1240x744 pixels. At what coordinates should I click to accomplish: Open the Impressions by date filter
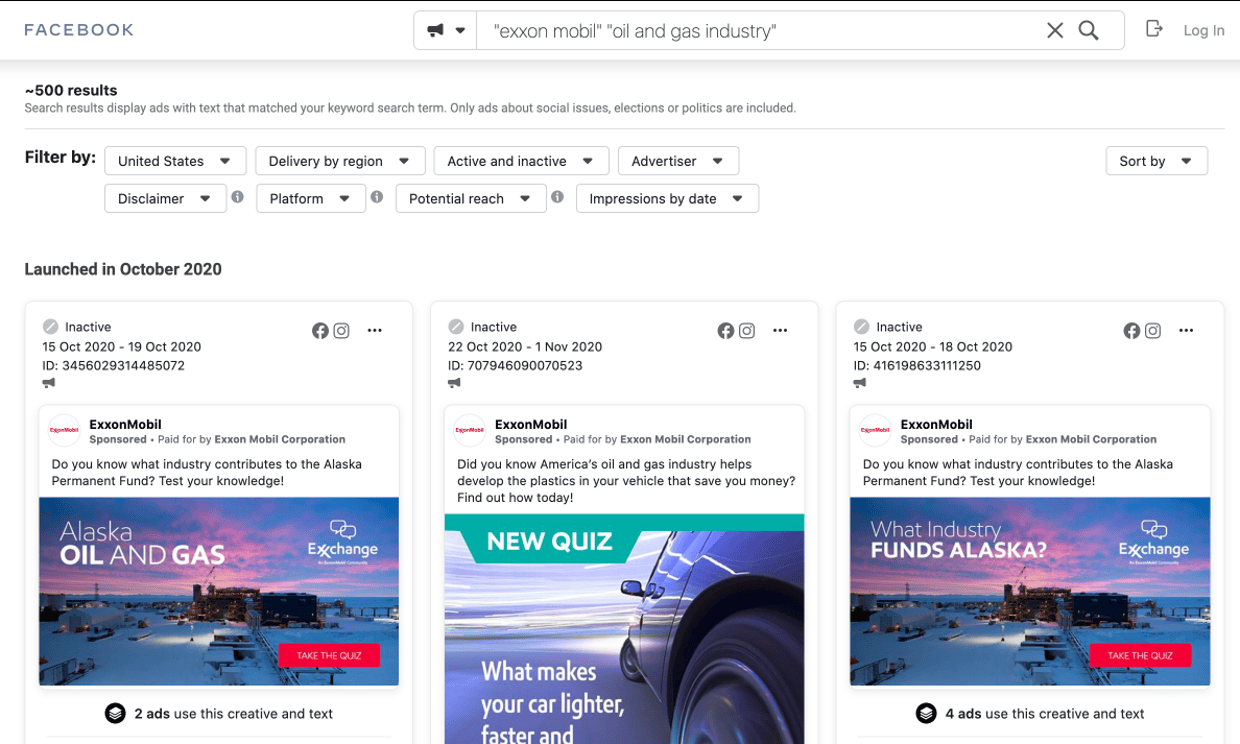pyautogui.click(x=667, y=199)
